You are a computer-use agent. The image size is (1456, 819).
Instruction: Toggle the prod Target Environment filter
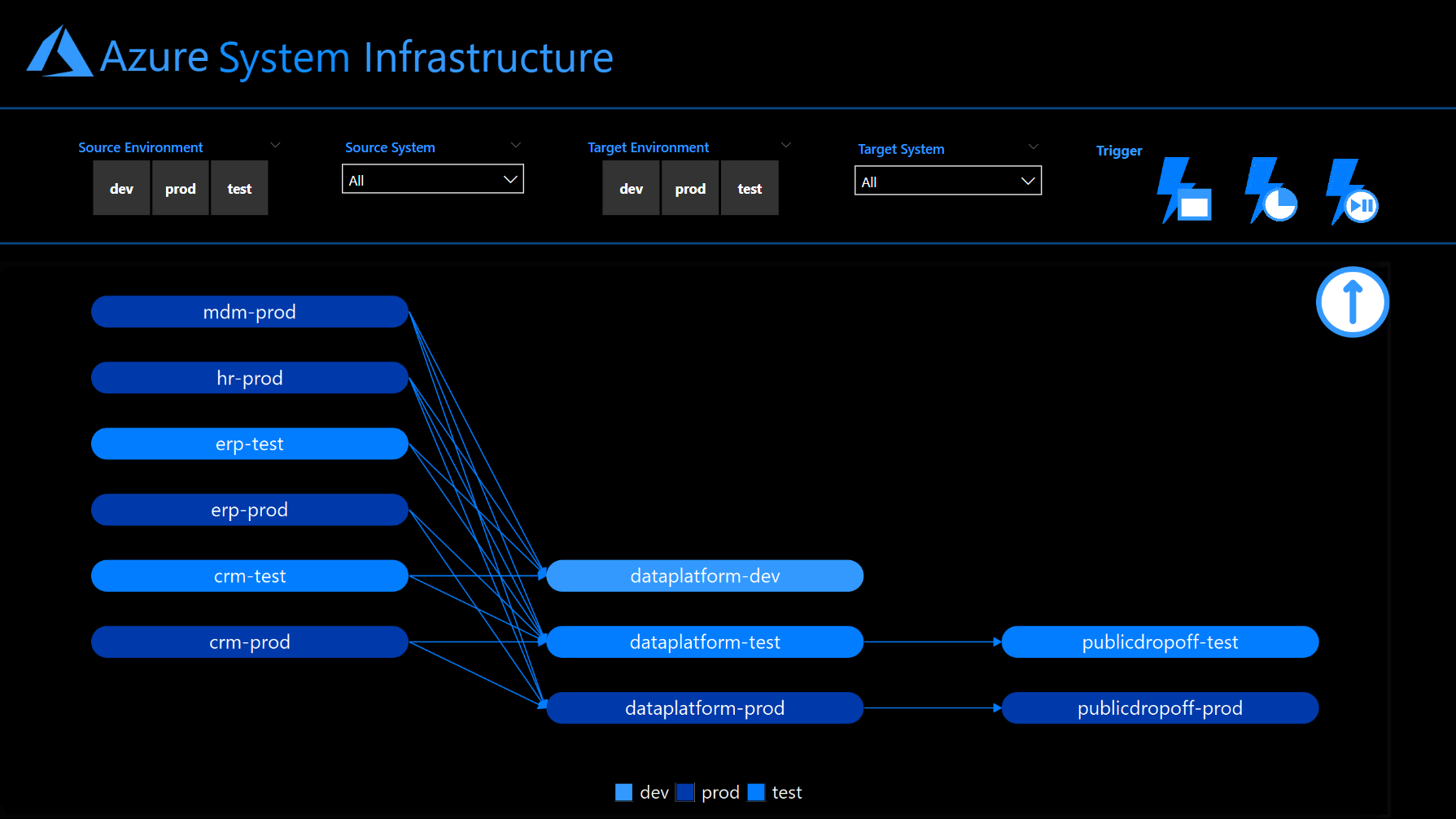[689, 188]
